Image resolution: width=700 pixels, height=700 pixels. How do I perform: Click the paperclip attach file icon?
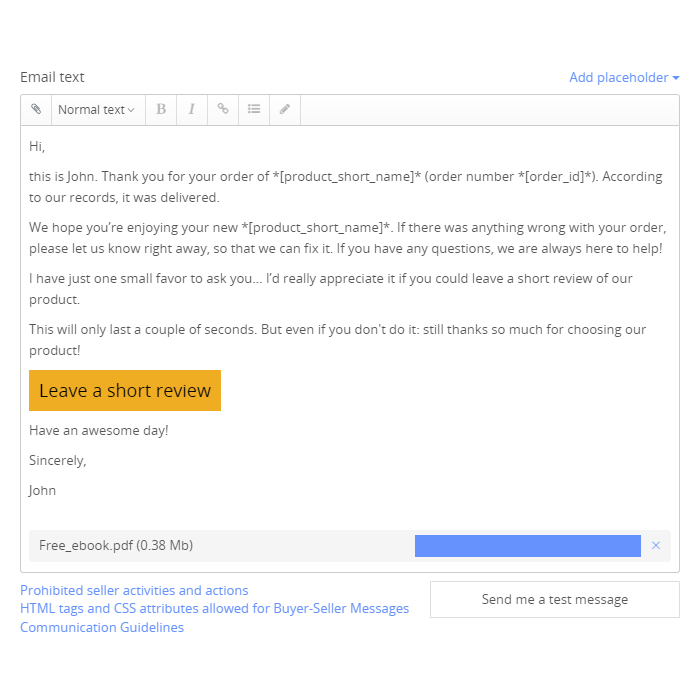click(x=36, y=110)
